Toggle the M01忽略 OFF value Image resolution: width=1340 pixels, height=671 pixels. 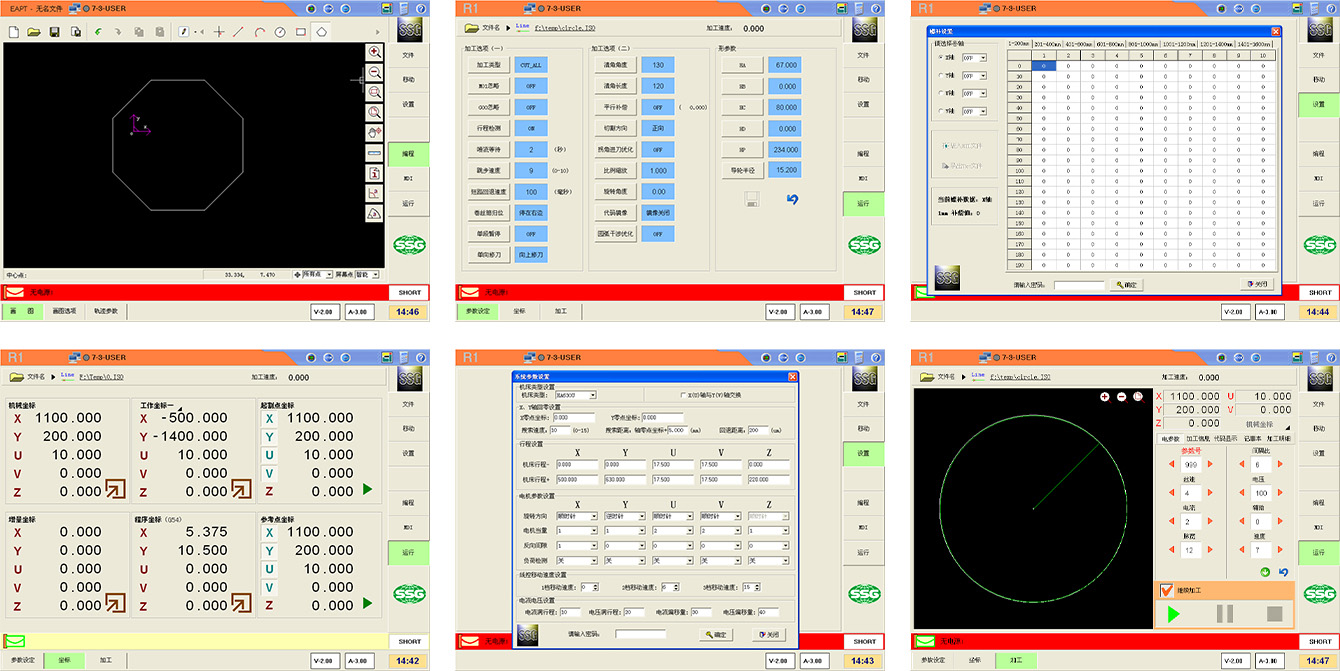click(530, 86)
